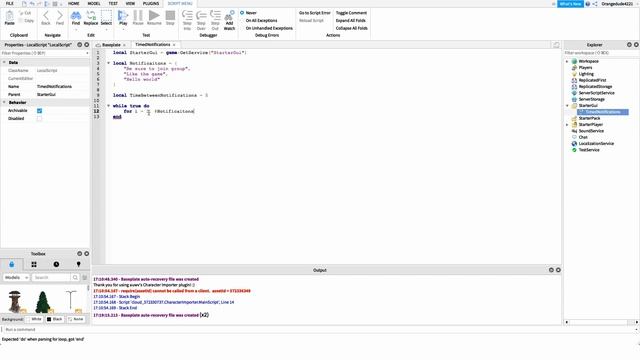The height and width of the screenshot is (360, 640).
Task: Collapse code fold at while true do
Action: coord(109,106)
